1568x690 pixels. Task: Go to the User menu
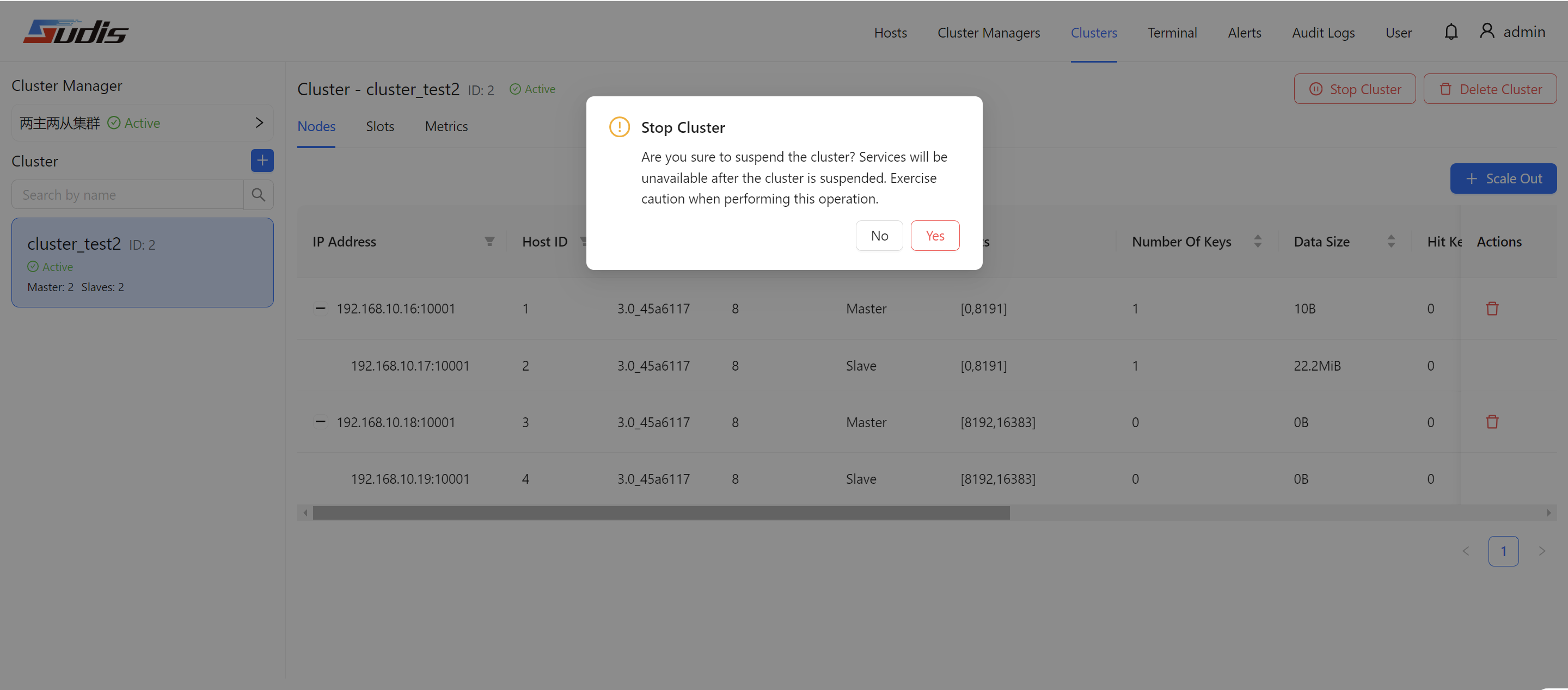[1398, 32]
